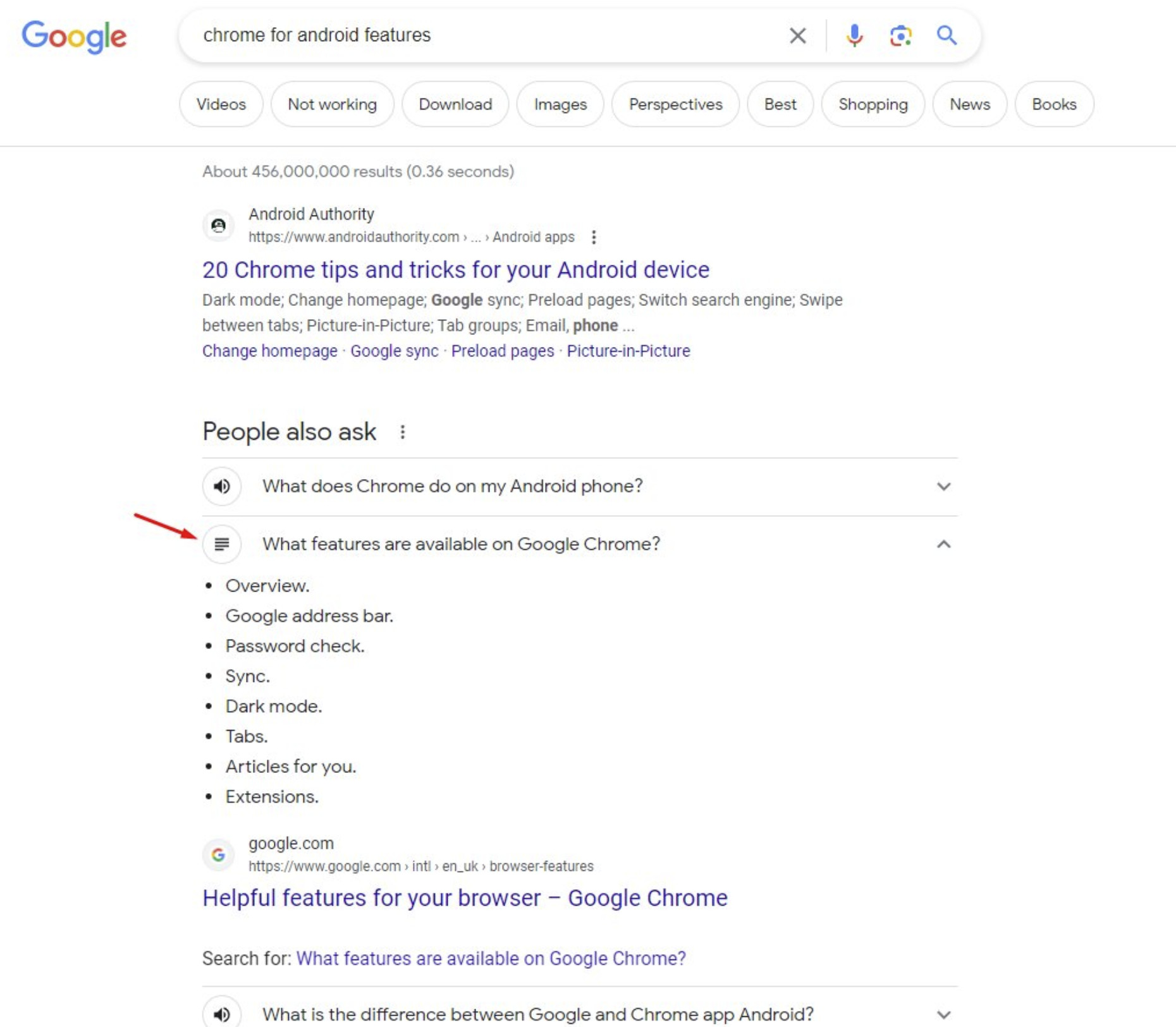The height and width of the screenshot is (1027, 1176).
Task: Switch to the Images search tab
Action: click(x=559, y=104)
